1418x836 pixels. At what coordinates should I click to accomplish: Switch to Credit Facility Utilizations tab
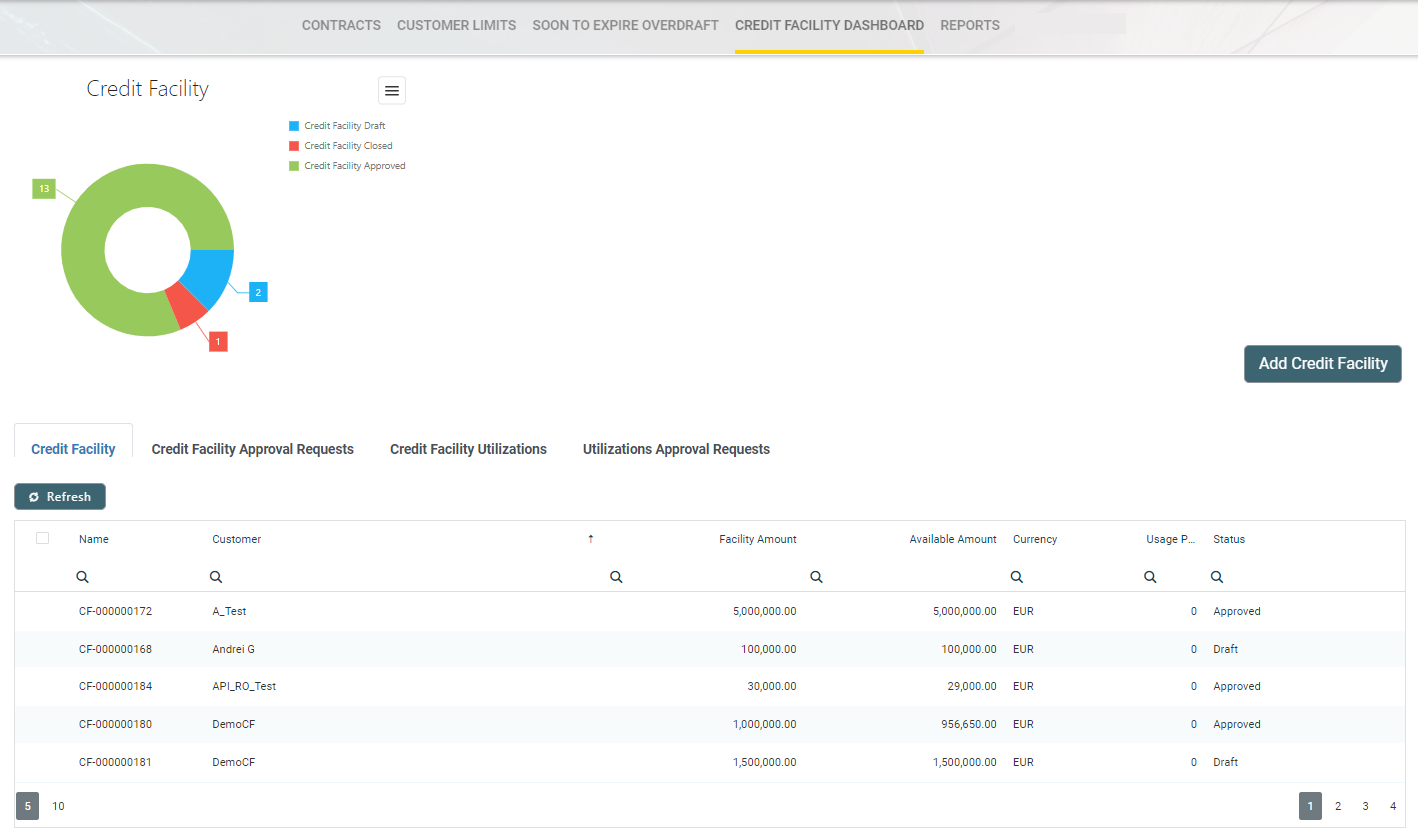coord(468,449)
